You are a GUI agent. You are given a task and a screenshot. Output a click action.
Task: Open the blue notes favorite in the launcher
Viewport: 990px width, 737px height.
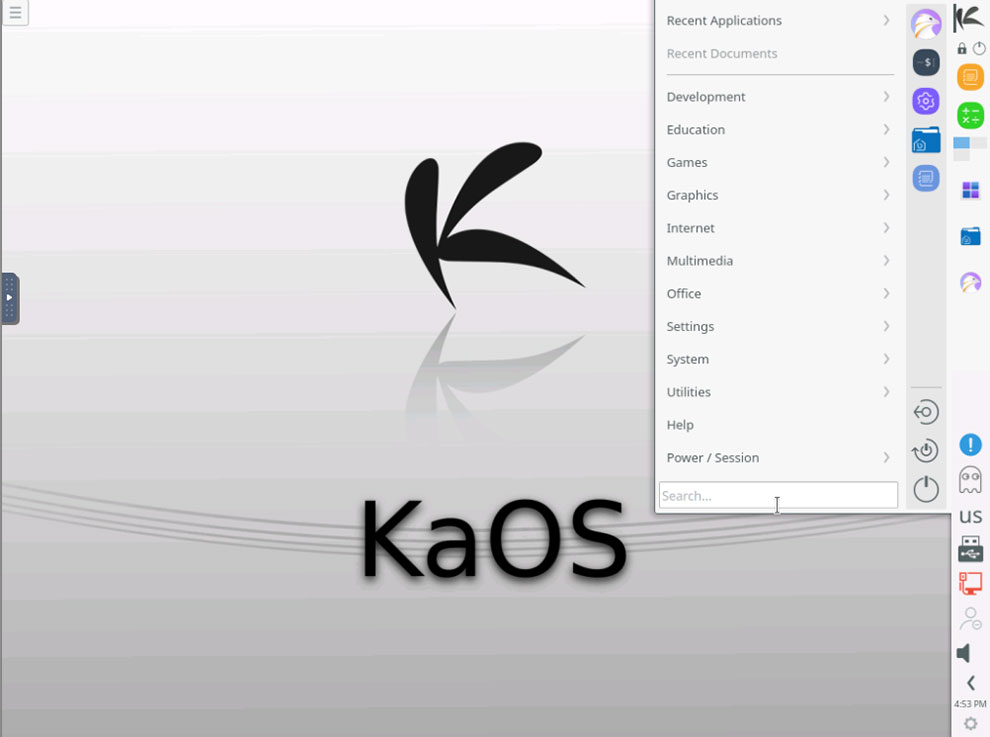(926, 178)
